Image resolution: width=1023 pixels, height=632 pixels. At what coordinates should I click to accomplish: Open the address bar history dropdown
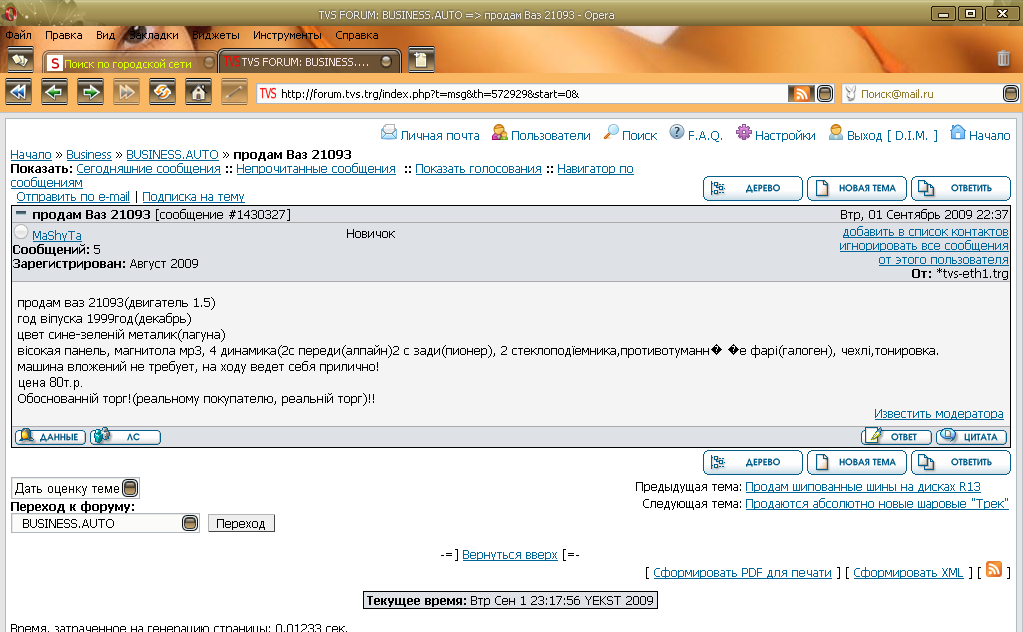click(825, 94)
